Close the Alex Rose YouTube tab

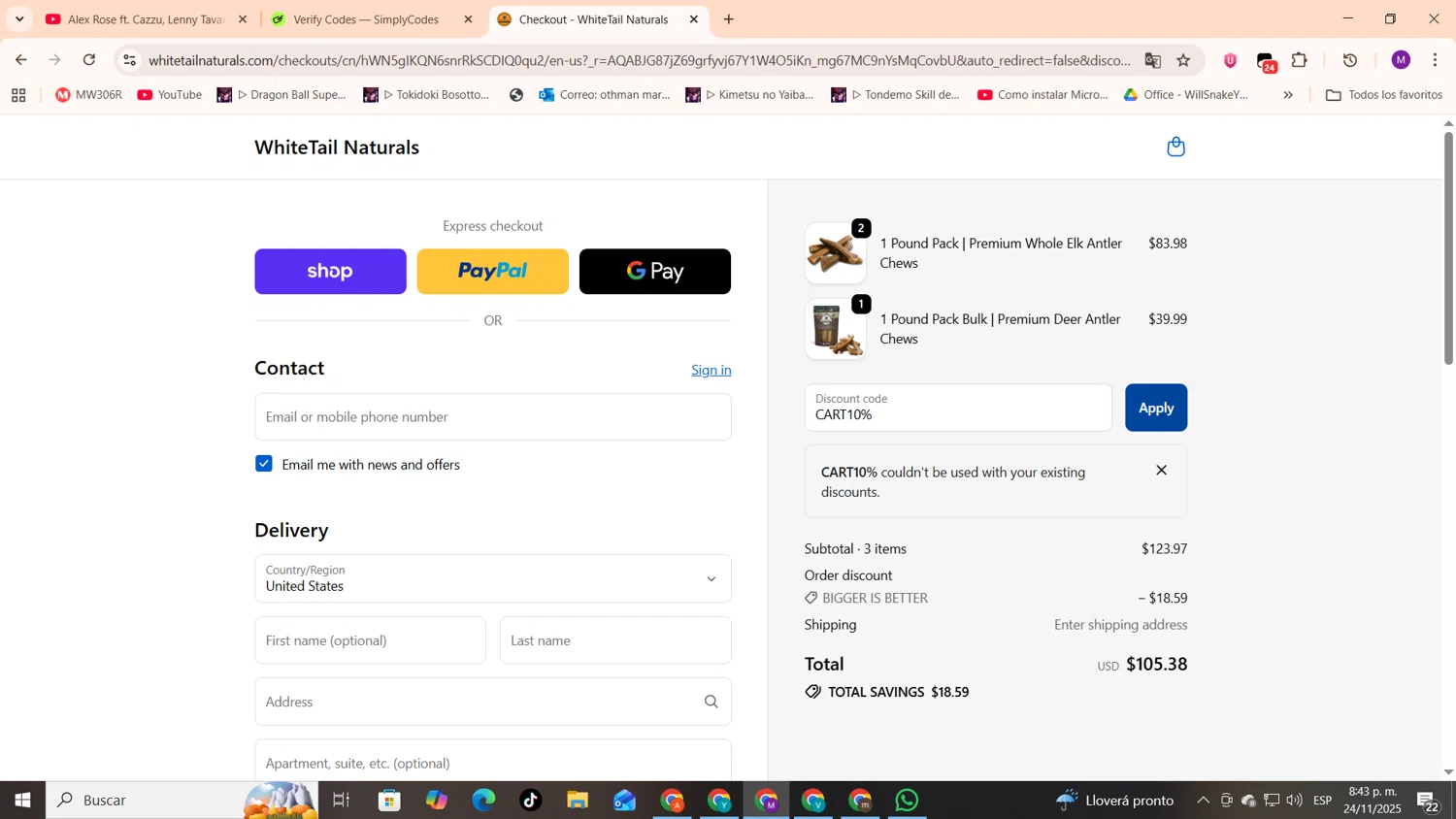[x=243, y=19]
